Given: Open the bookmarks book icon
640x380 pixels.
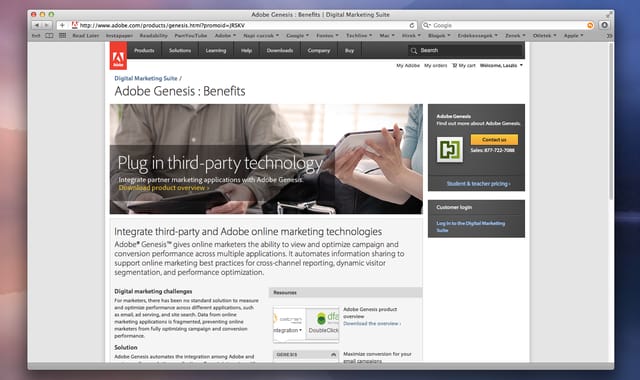Looking at the screenshot, I should pyautogui.click(x=49, y=36).
